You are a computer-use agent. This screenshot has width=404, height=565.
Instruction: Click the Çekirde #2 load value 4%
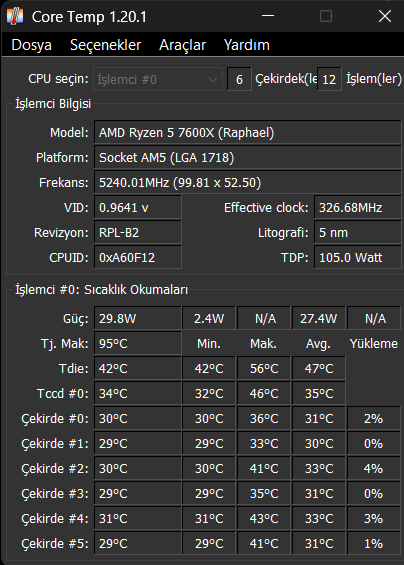(x=374, y=468)
